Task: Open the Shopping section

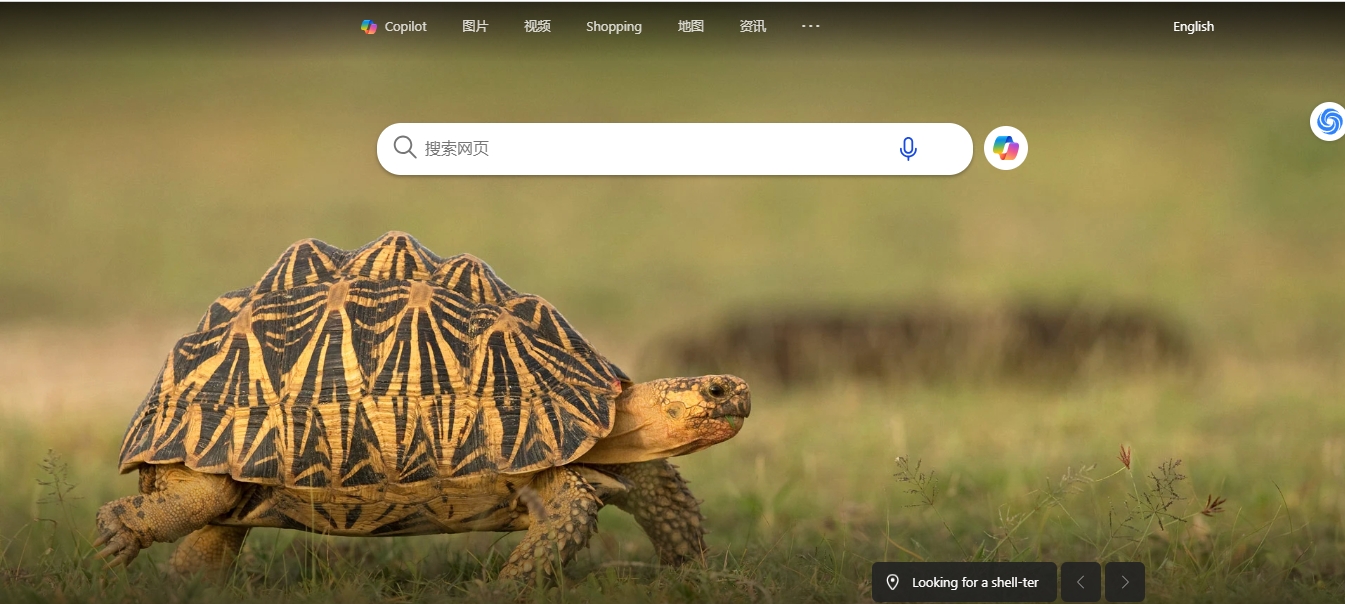Action: tap(614, 27)
